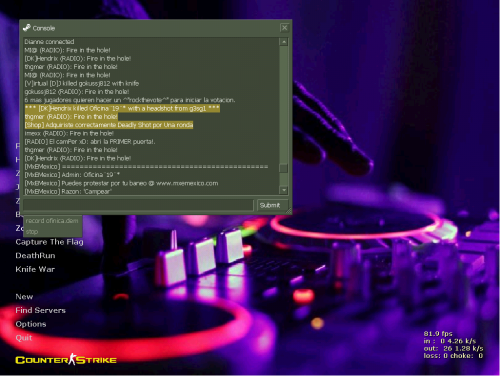Select Knife War from main menu
The image size is (500, 376).
tap(35, 269)
